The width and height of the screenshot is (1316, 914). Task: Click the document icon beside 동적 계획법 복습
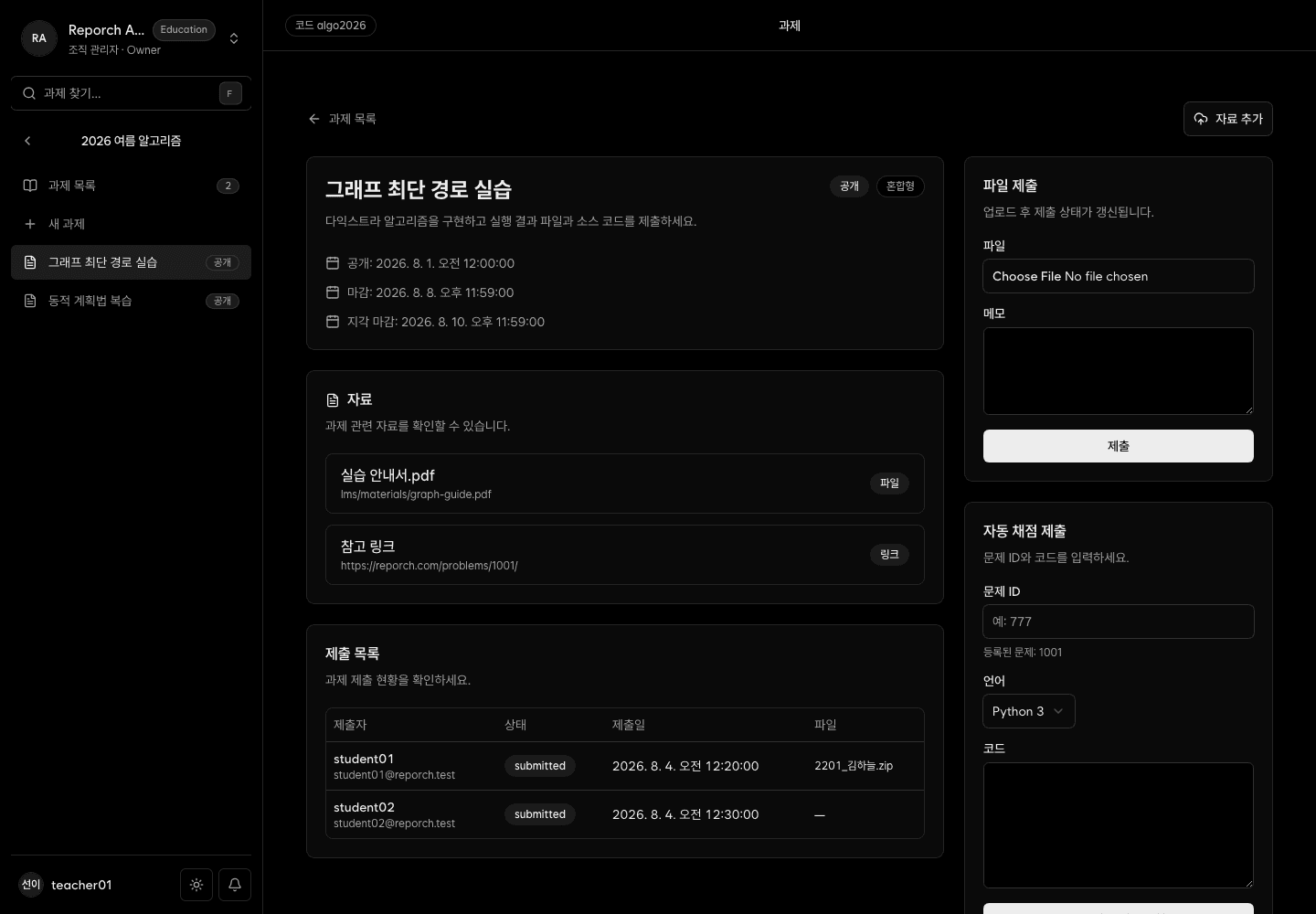coord(30,301)
